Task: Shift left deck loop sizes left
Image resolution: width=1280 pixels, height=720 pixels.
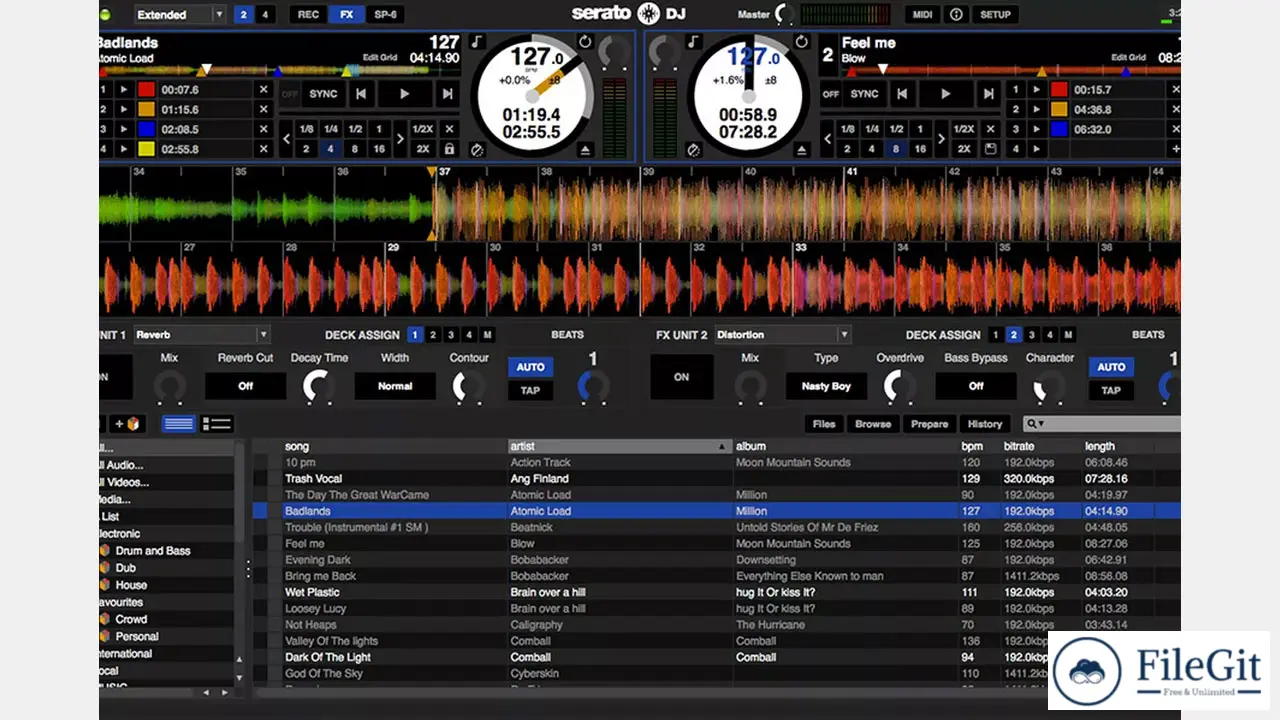Action: [285, 139]
